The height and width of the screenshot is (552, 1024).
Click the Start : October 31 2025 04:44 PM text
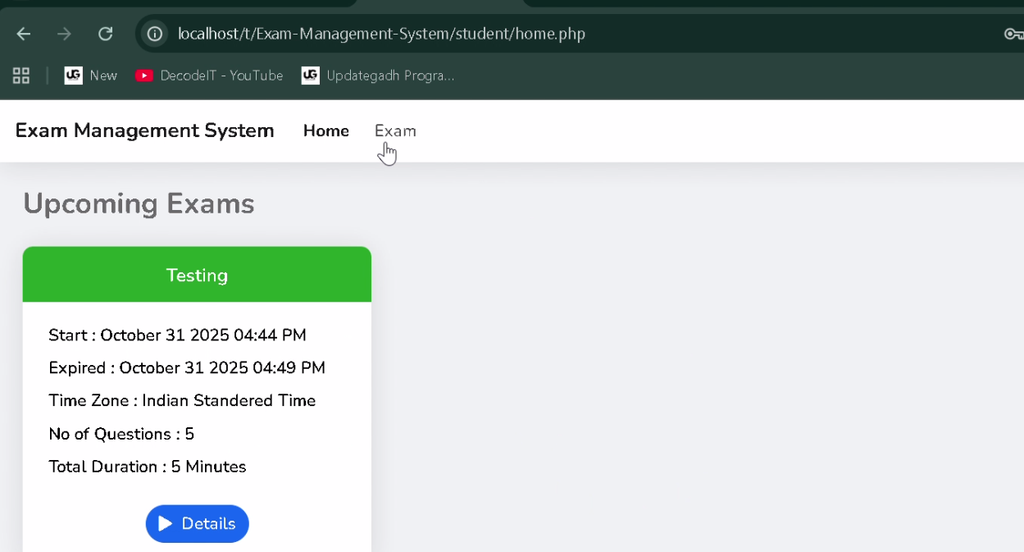click(177, 335)
